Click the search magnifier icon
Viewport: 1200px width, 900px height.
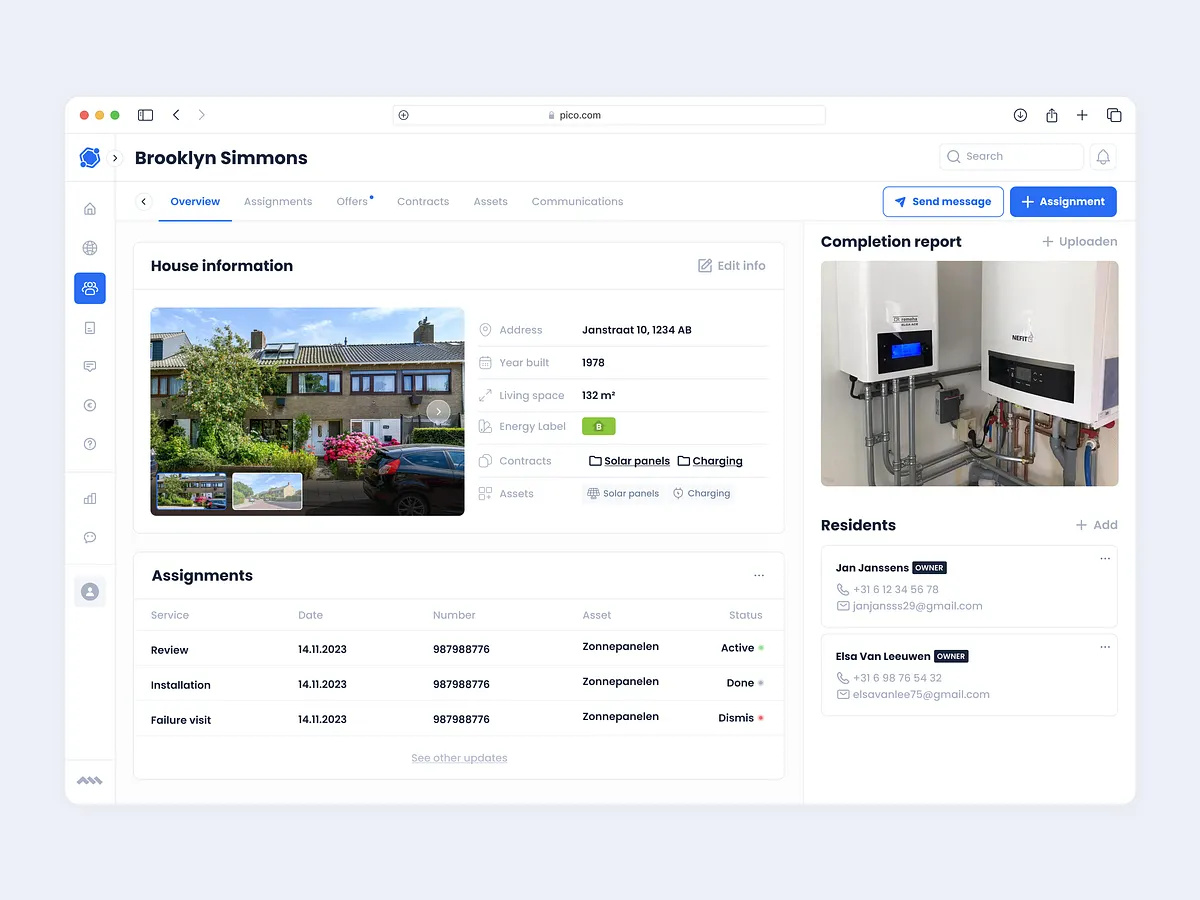click(954, 156)
